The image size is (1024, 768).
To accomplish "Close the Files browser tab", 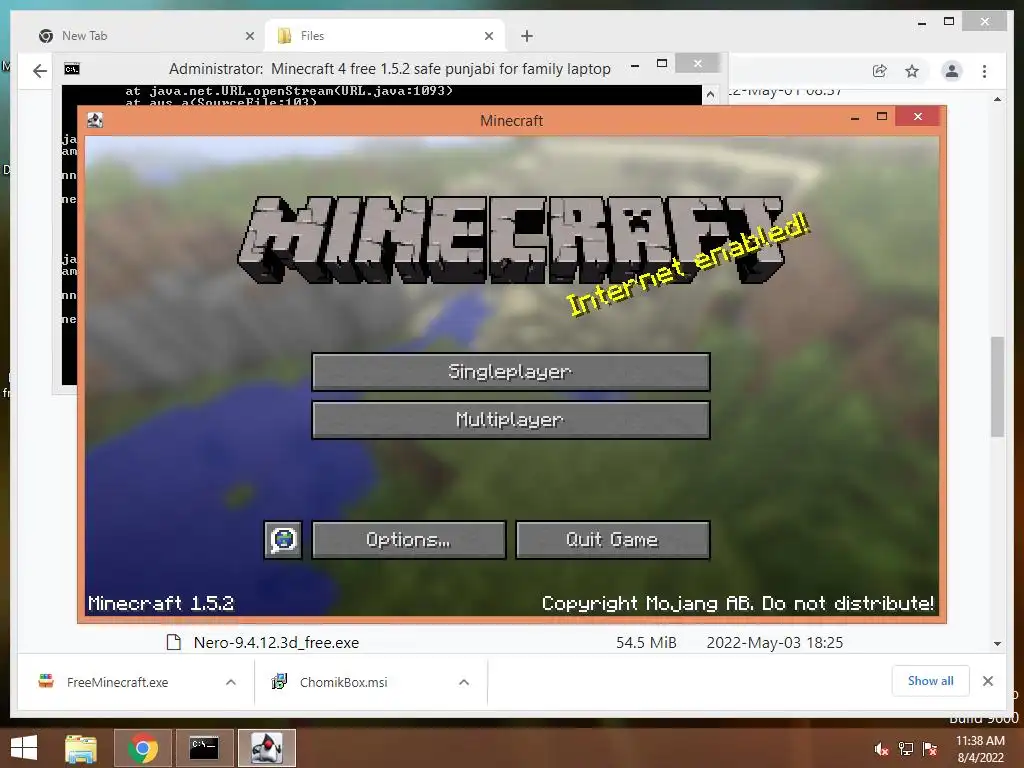I will pos(489,36).
